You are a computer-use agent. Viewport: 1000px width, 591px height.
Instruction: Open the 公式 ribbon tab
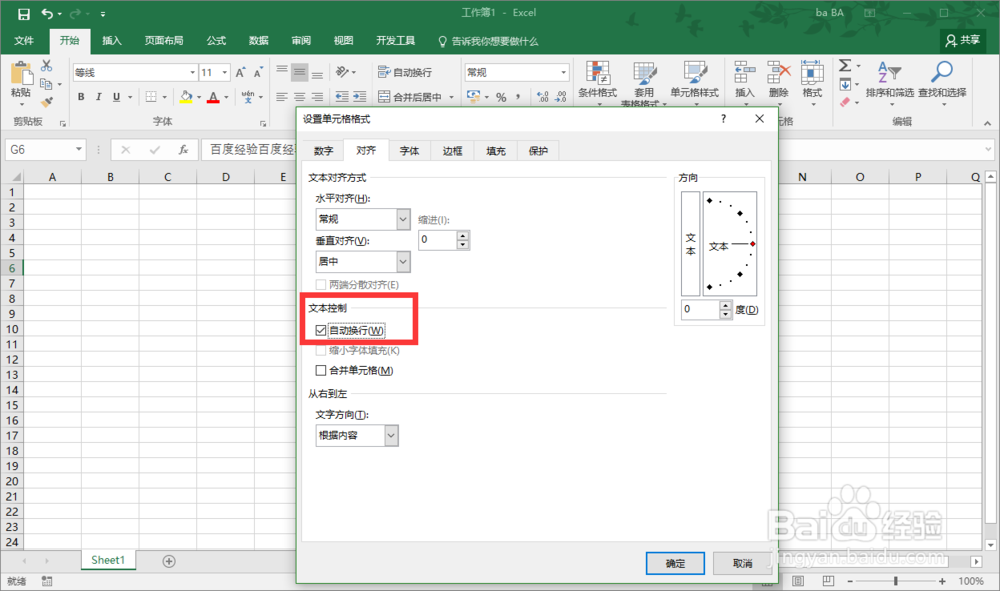tap(216, 41)
